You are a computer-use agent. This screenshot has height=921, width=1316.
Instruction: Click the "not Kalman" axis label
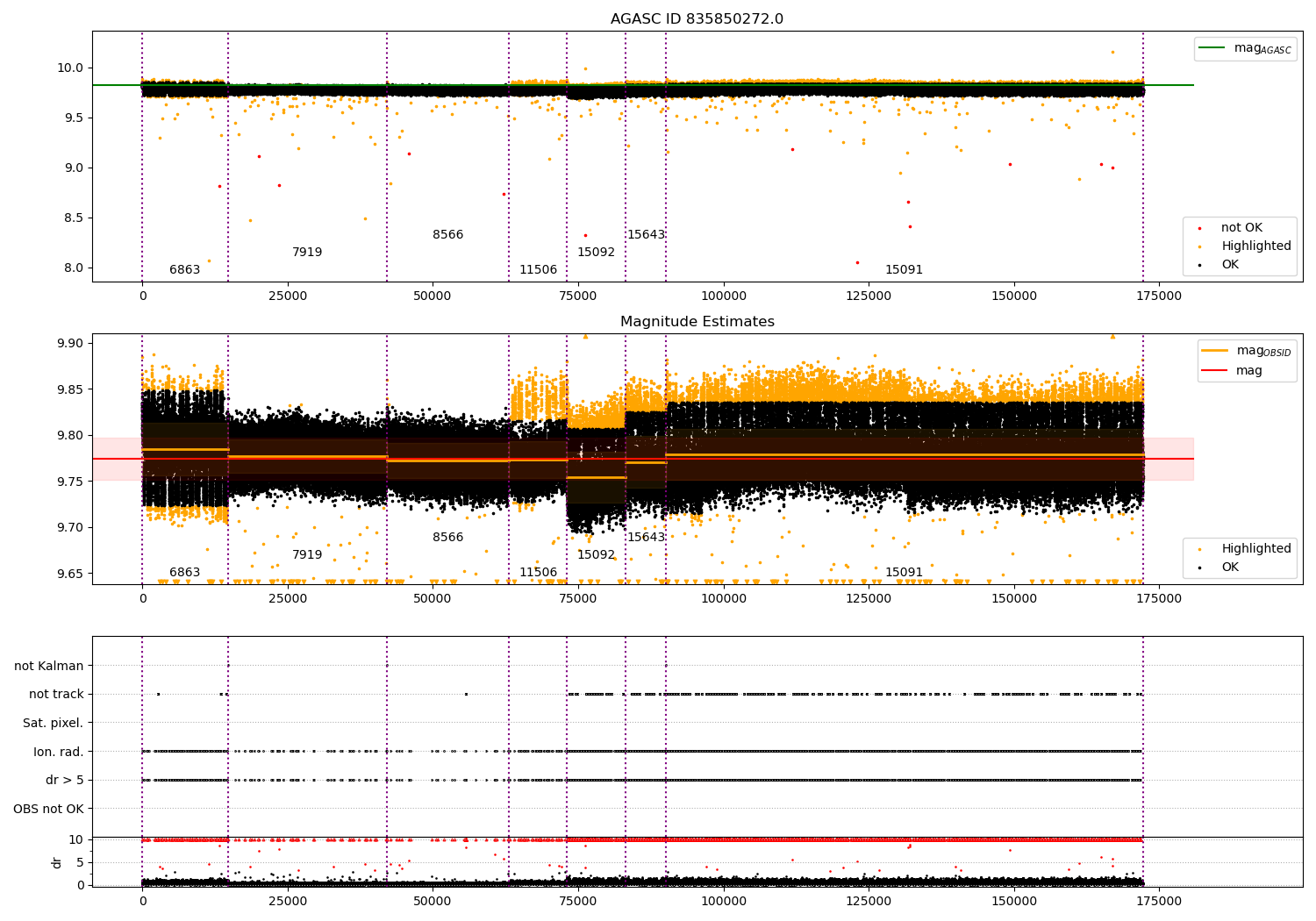tap(49, 667)
